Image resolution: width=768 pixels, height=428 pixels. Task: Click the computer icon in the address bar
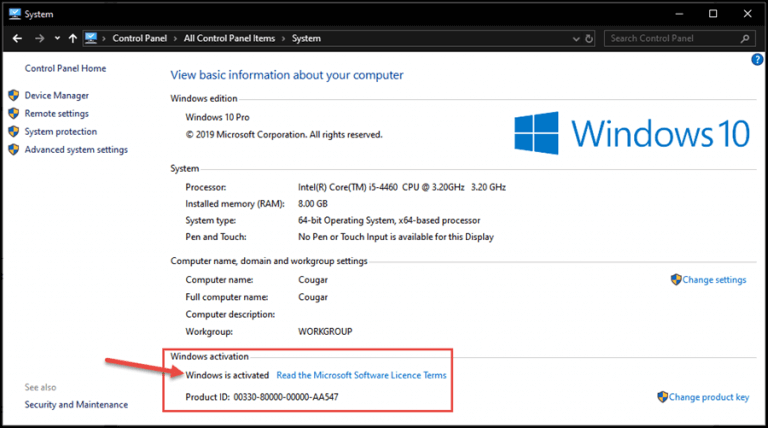coord(91,38)
